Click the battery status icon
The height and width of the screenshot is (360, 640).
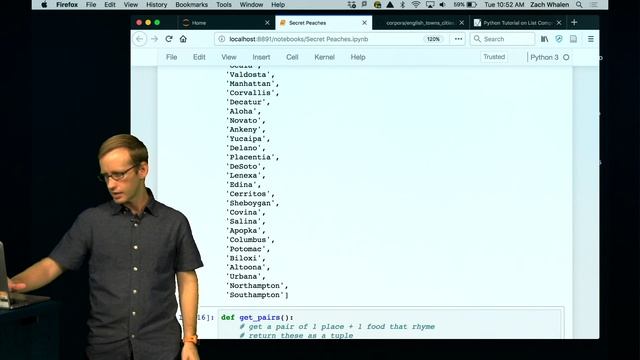pyautogui.click(x=472, y=5)
